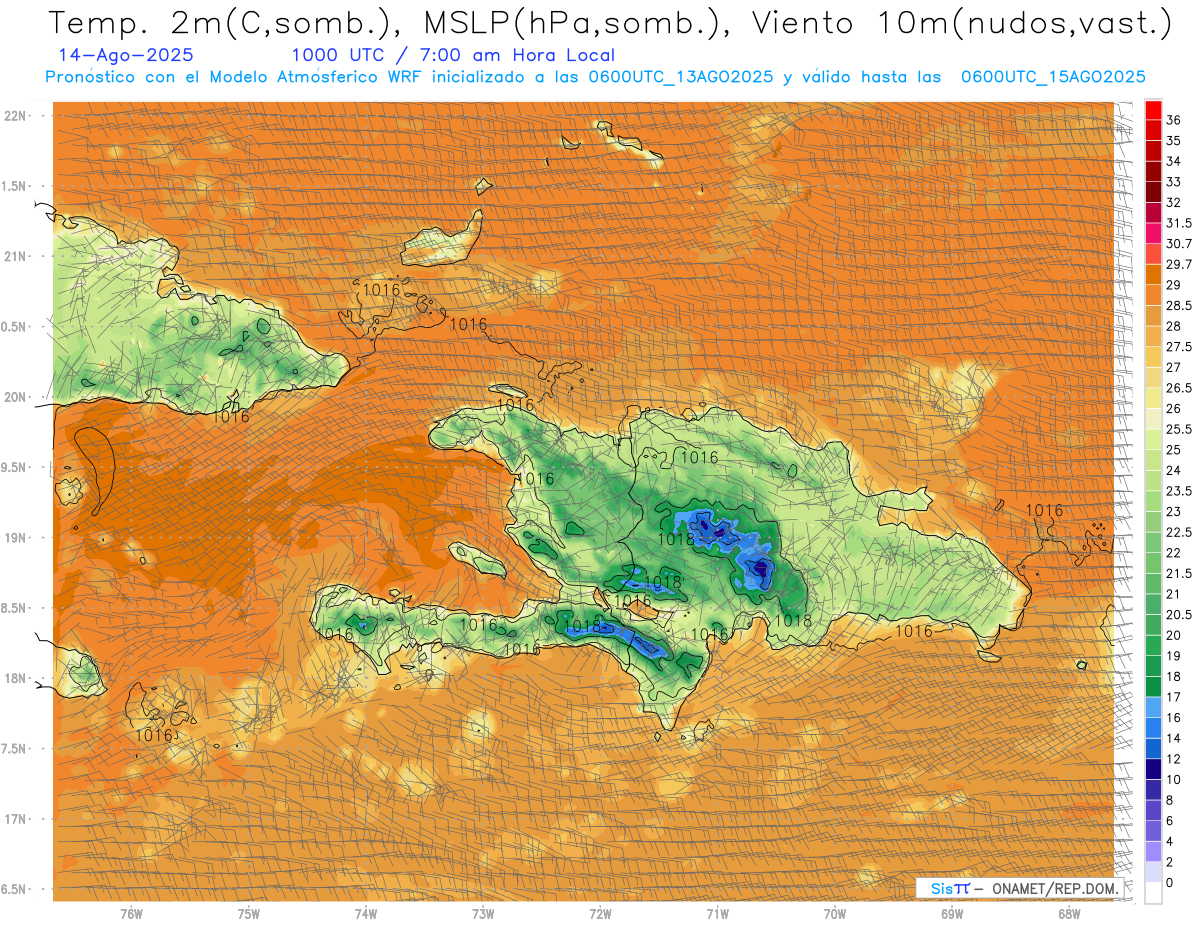Click legend value '0'

pos(1170,883)
